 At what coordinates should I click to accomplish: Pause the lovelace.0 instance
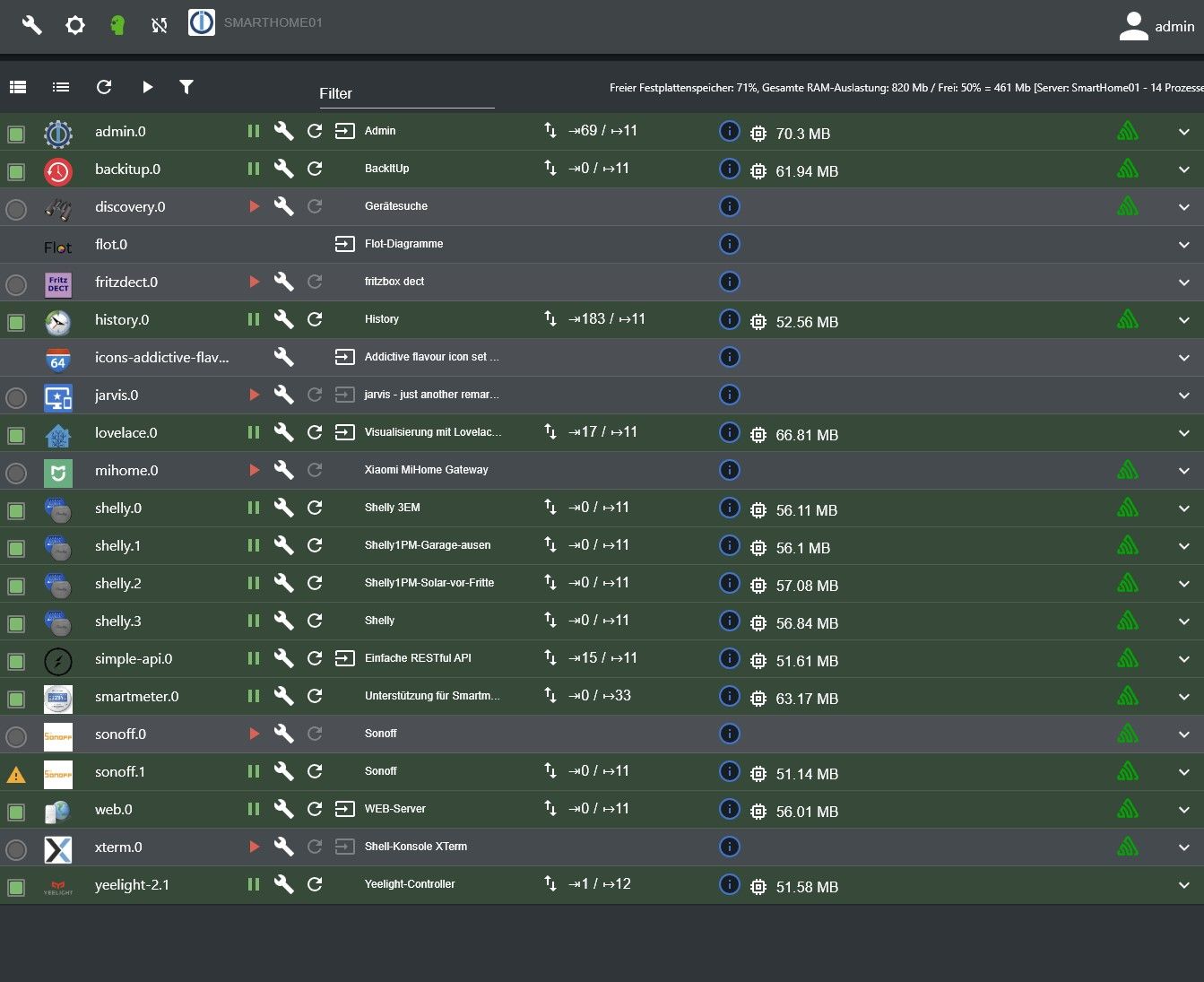[x=254, y=432]
